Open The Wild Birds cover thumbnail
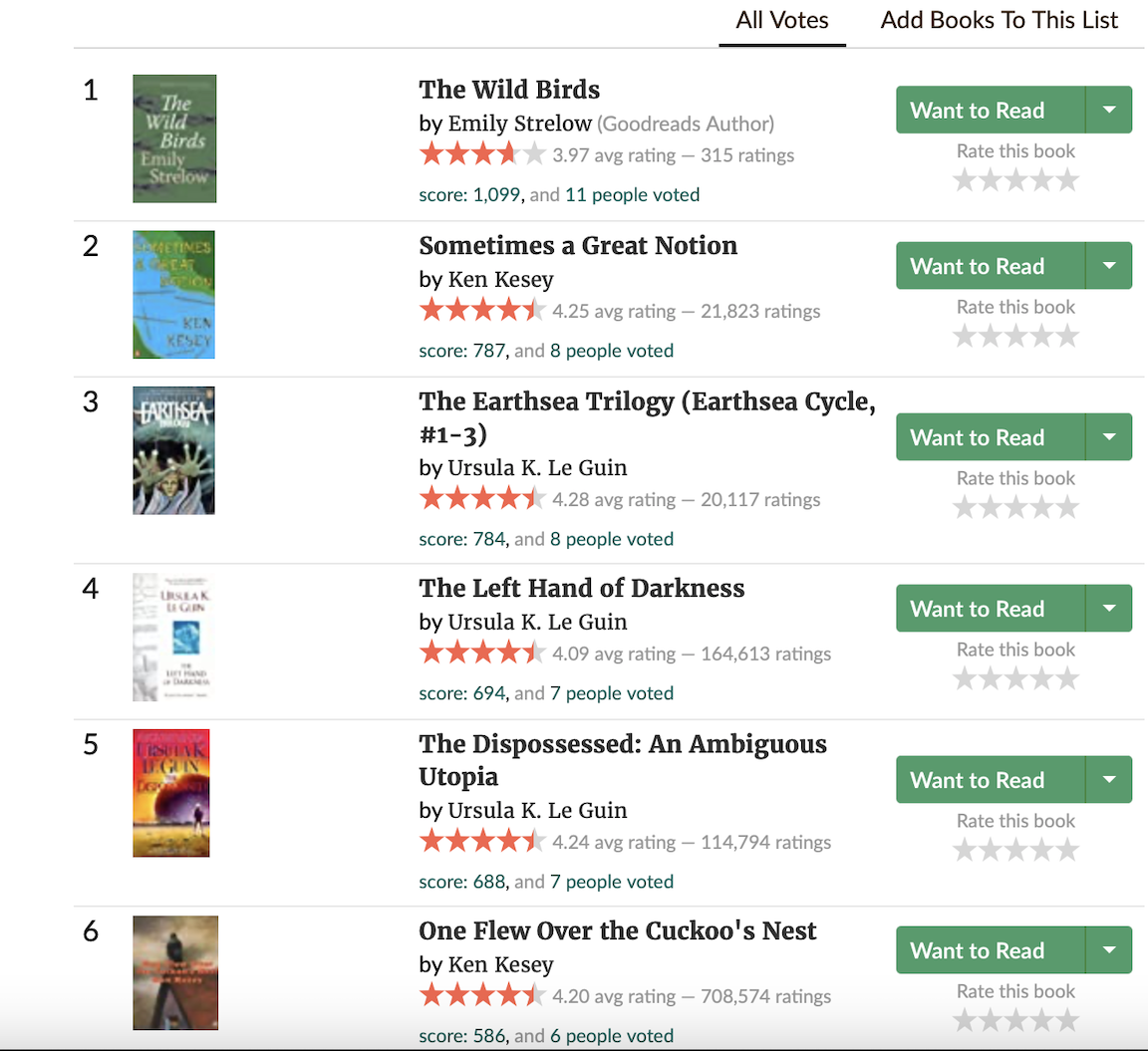This screenshot has height=1051, width=1148. tap(174, 138)
